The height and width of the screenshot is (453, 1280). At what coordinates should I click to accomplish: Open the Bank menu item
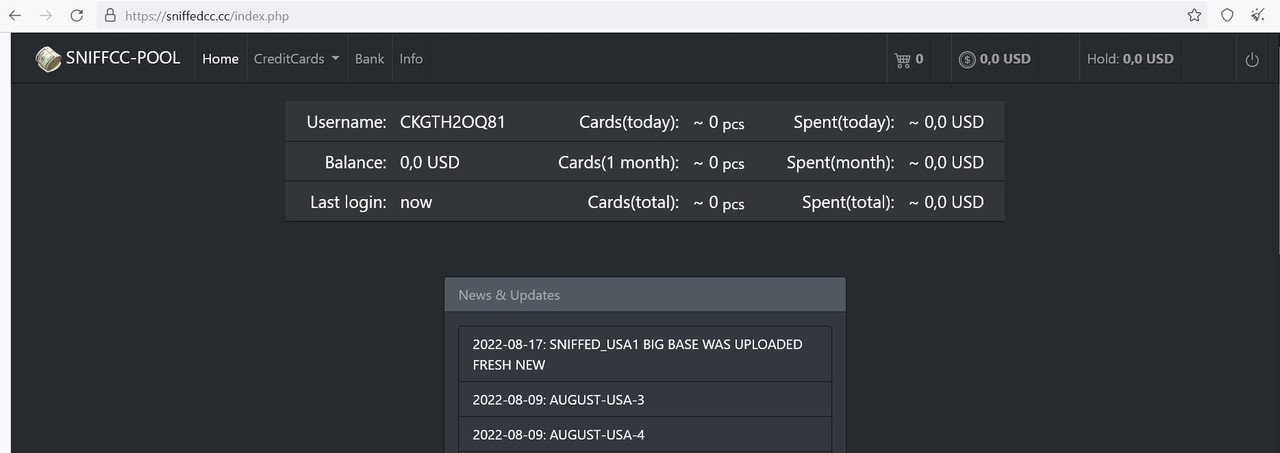369,59
